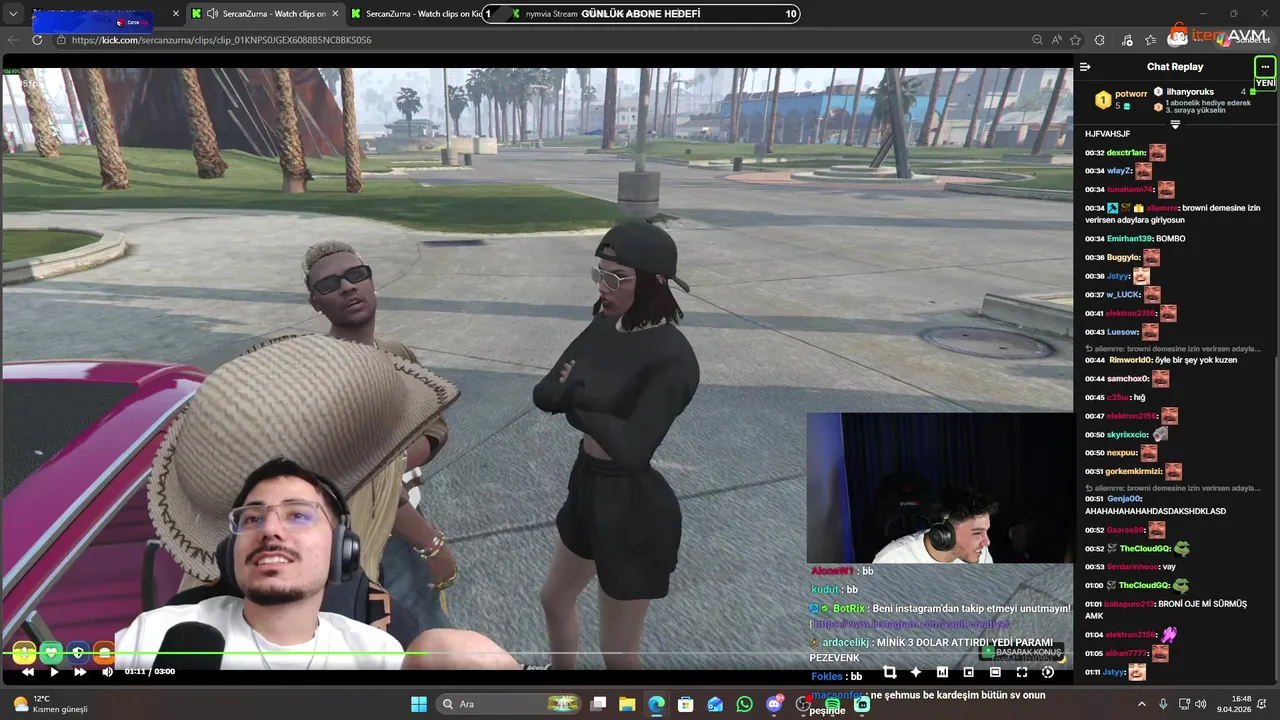The width and height of the screenshot is (1280, 720).
Task: Open the Windows Start menu
Action: tap(419, 704)
